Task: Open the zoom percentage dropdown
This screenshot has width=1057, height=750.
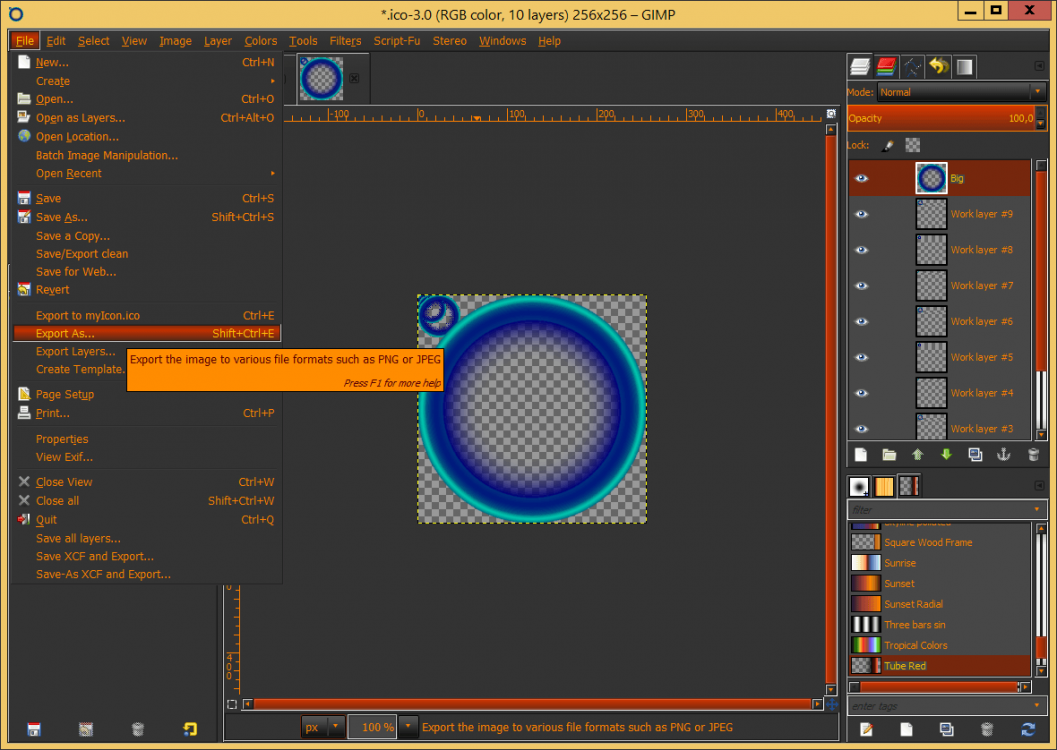Action: click(x=408, y=727)
